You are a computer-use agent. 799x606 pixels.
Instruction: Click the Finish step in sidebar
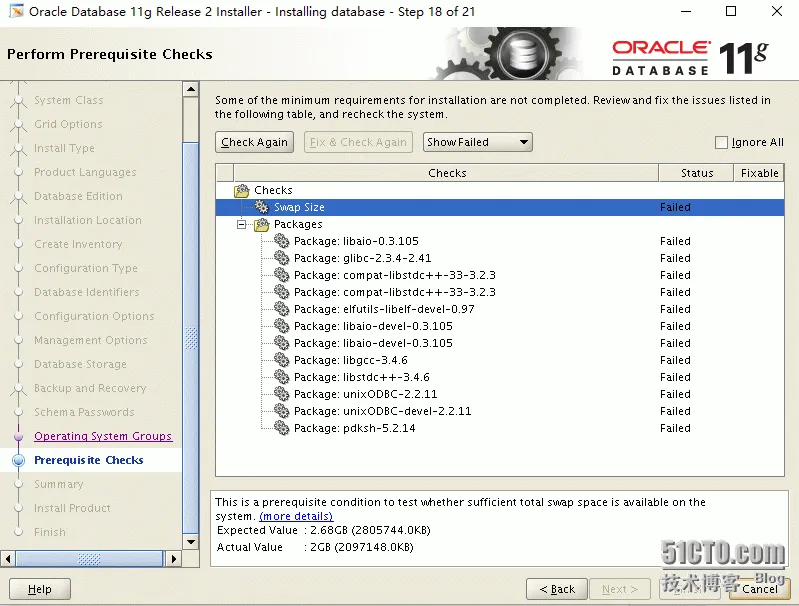point(50,532)
